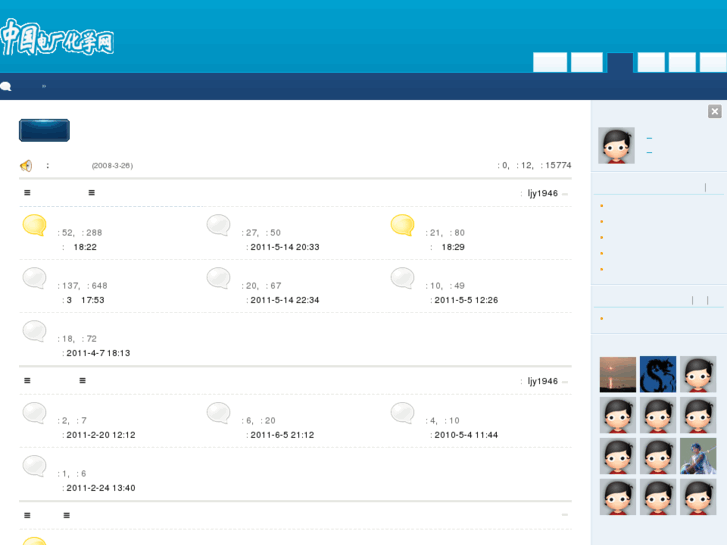This screenshot has width=727, height=545.
Task: Open the grey bubble forum with 27, 50 stats
Action: 218,225
